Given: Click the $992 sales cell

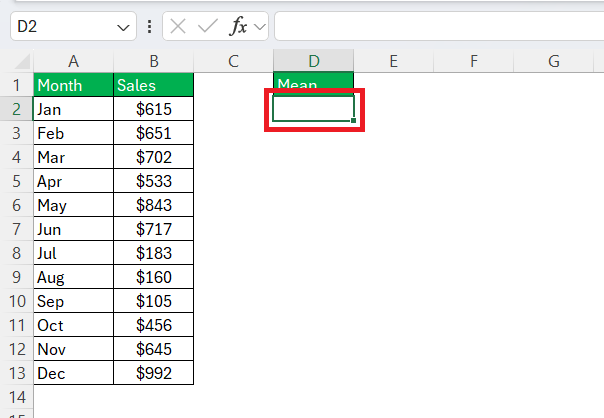Looking at the screenshot, I should (x=154, y=373).
